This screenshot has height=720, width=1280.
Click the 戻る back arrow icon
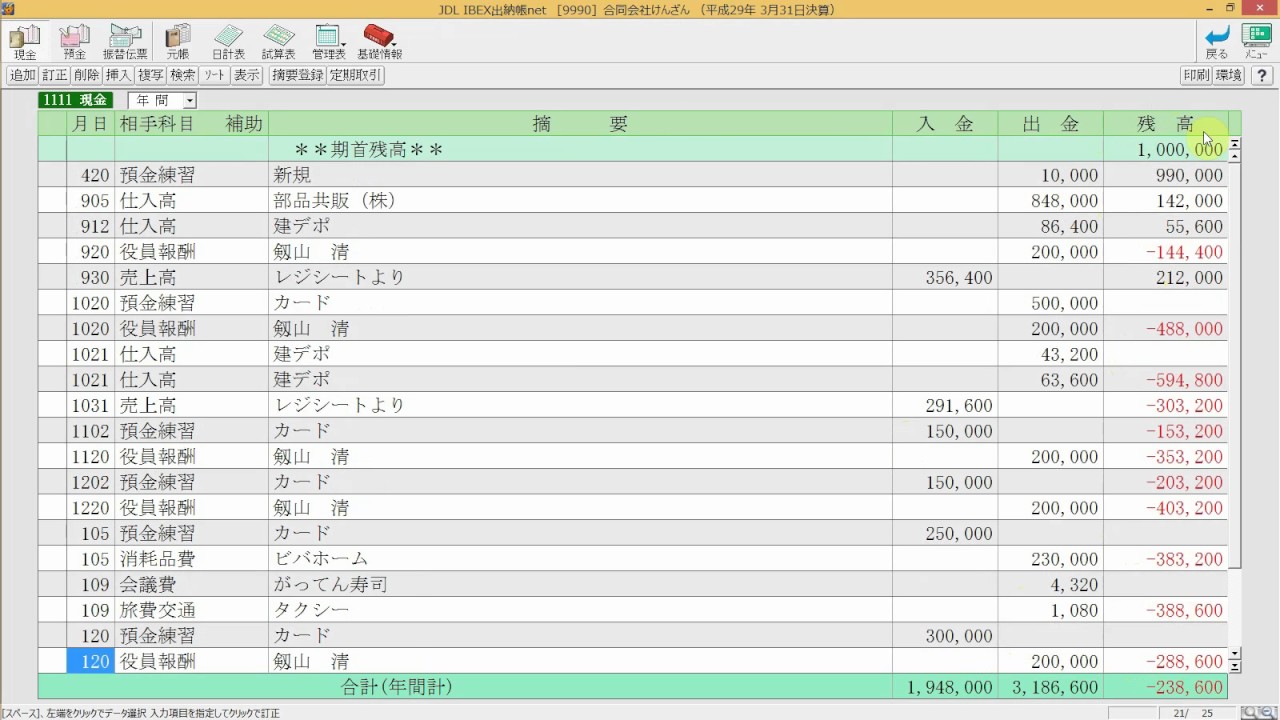pos(1217,42)
